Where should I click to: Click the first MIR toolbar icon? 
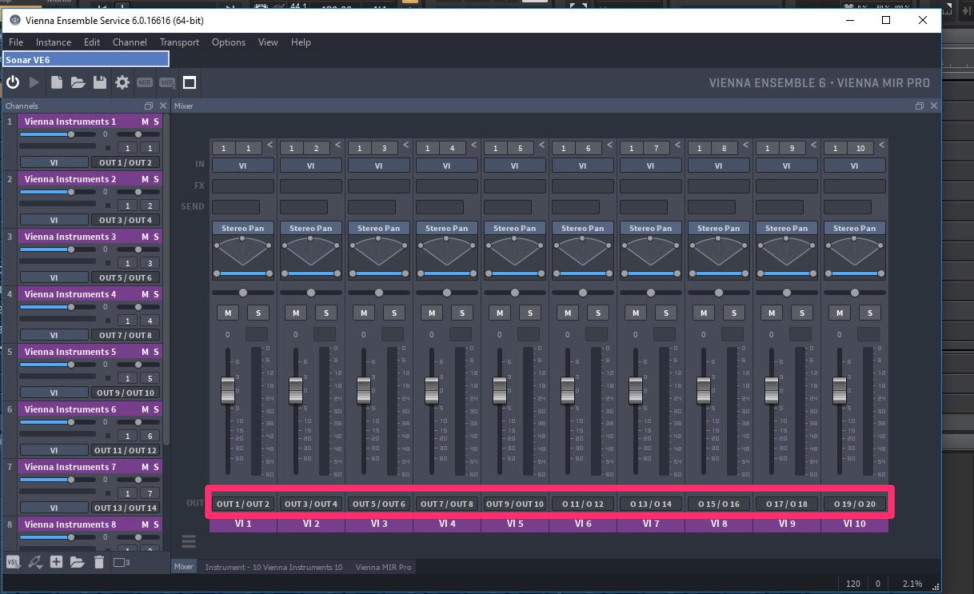point(145,83)
